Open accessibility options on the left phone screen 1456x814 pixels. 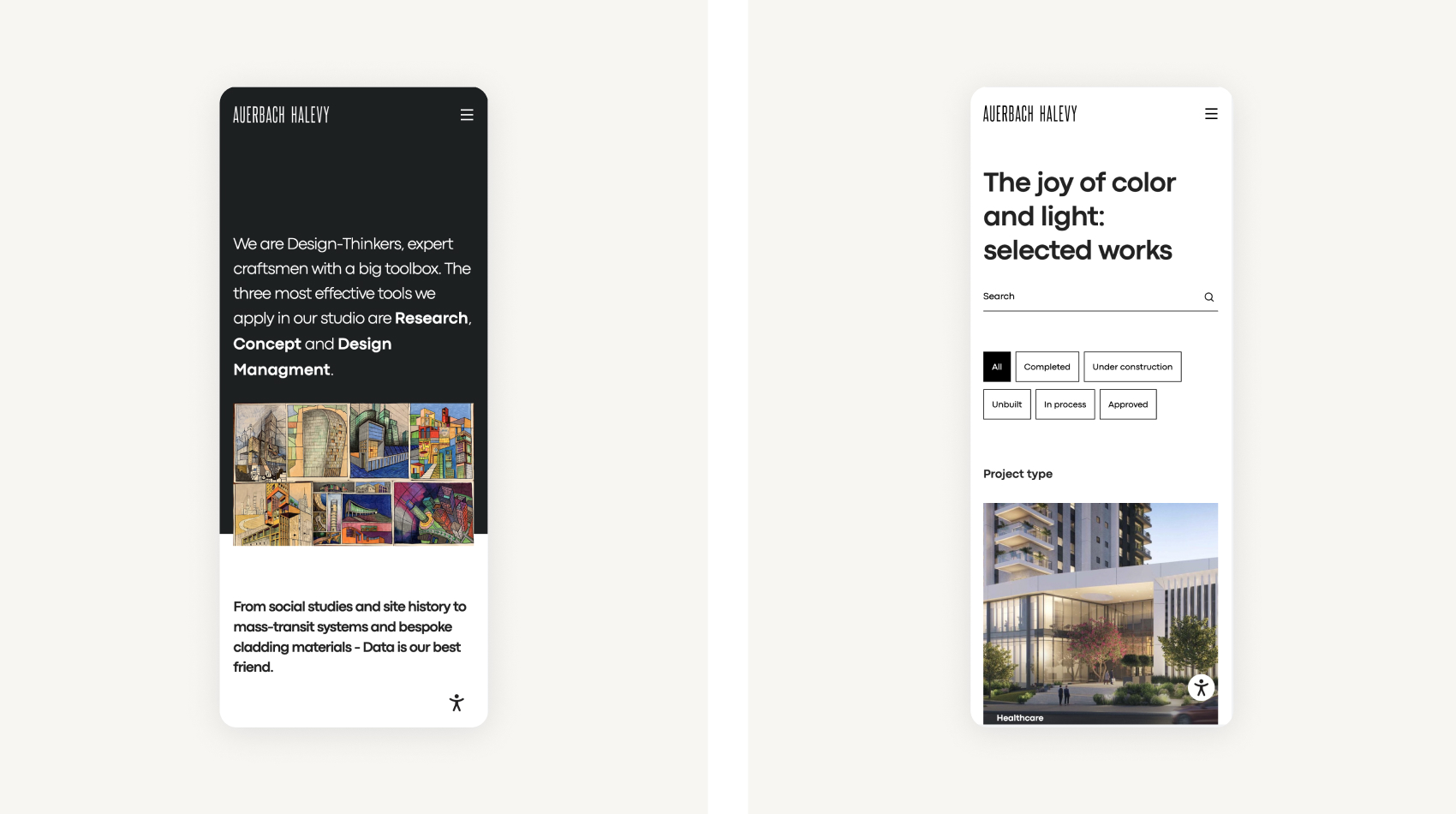456,703
